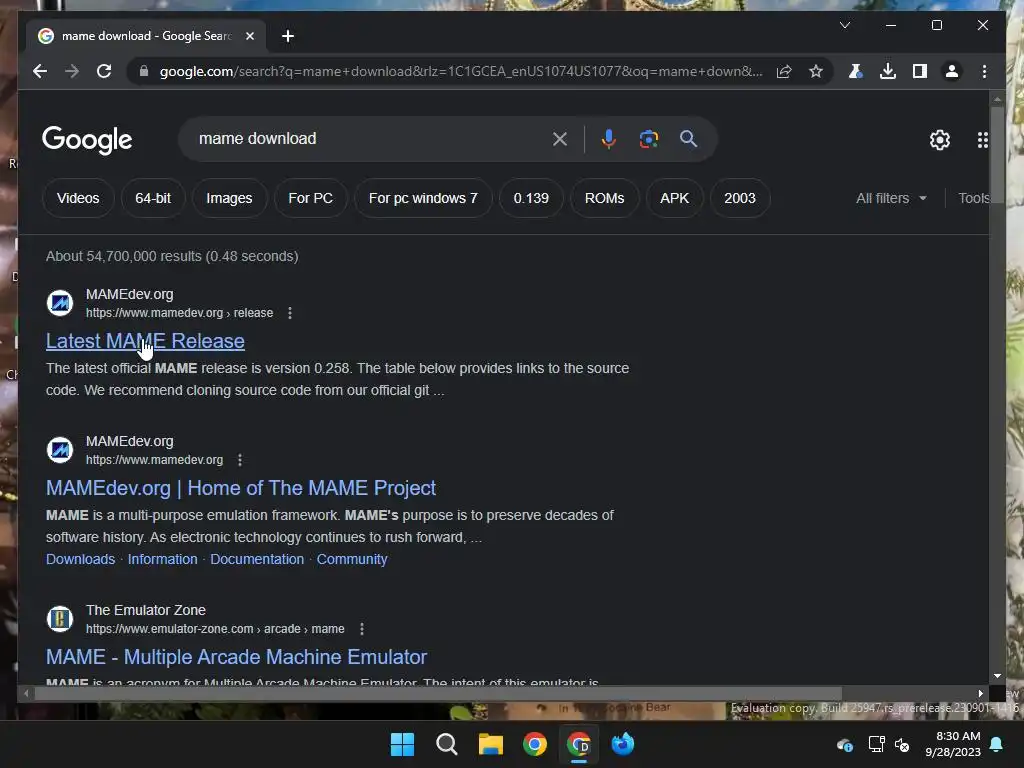Open the Downloads sitelink
This screenshot has width=1024, height=768.
(80, 559)
